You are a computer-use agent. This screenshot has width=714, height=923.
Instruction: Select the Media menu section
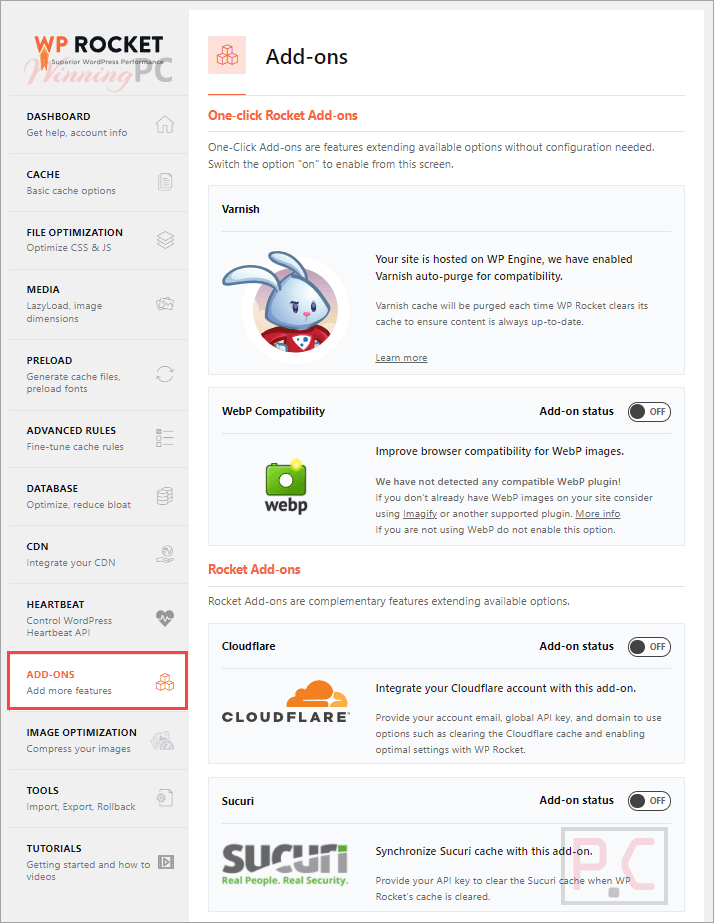[x=99, y=304]
